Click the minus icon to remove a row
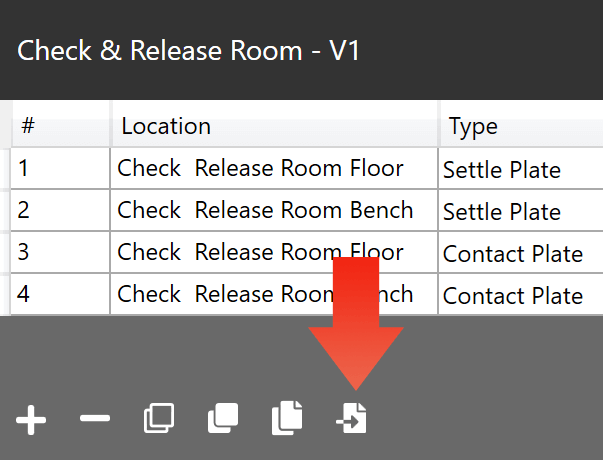The height and width of the screenshot is (460, 603). click(95, 419)
